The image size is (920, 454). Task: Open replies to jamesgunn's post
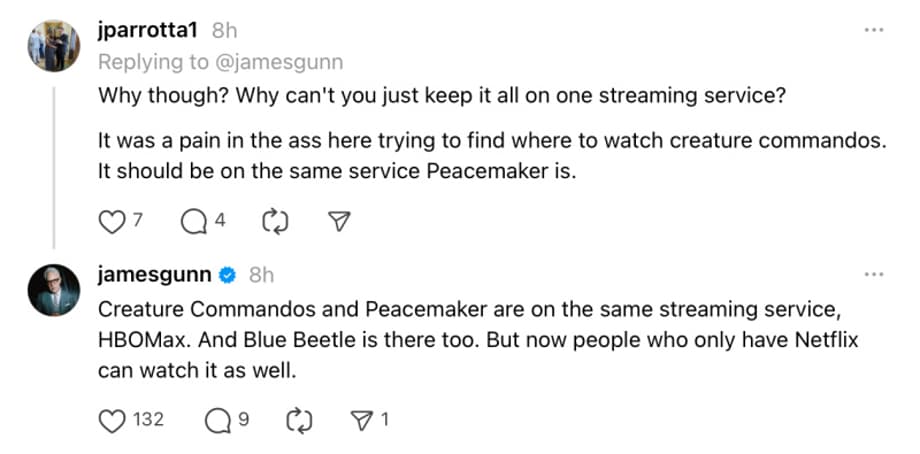217,420
